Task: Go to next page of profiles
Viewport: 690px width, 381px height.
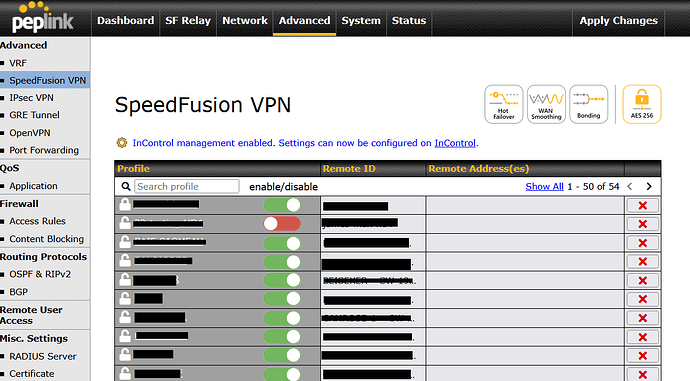Action: [649, 187]
